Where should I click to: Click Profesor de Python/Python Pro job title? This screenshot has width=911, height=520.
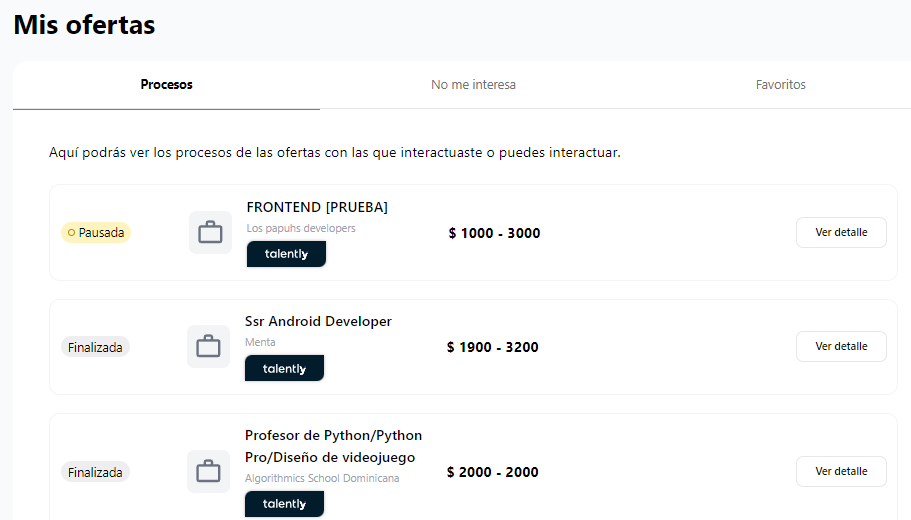coord(333,446)
